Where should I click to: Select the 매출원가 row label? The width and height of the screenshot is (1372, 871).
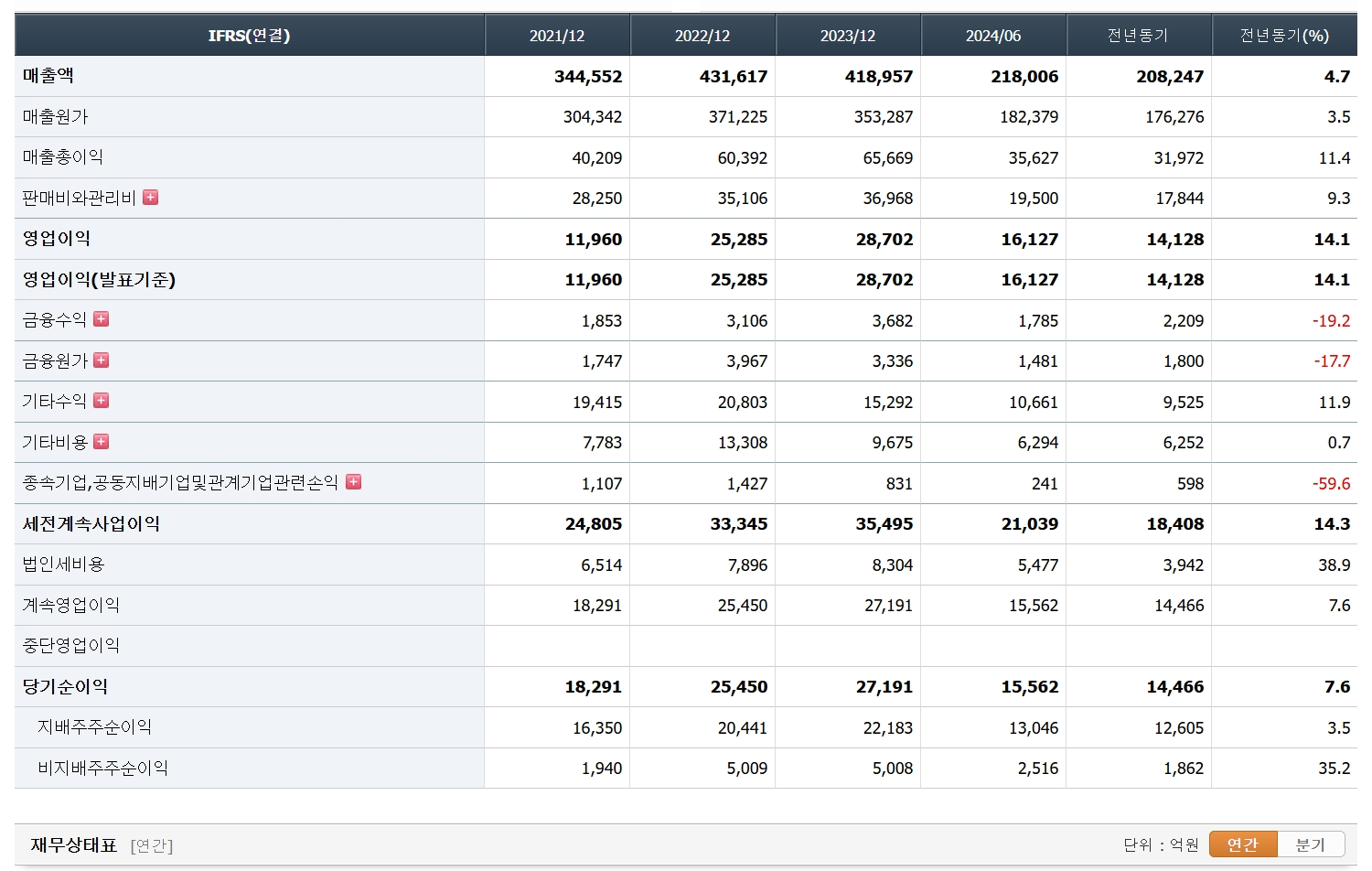tap(56, 116)
